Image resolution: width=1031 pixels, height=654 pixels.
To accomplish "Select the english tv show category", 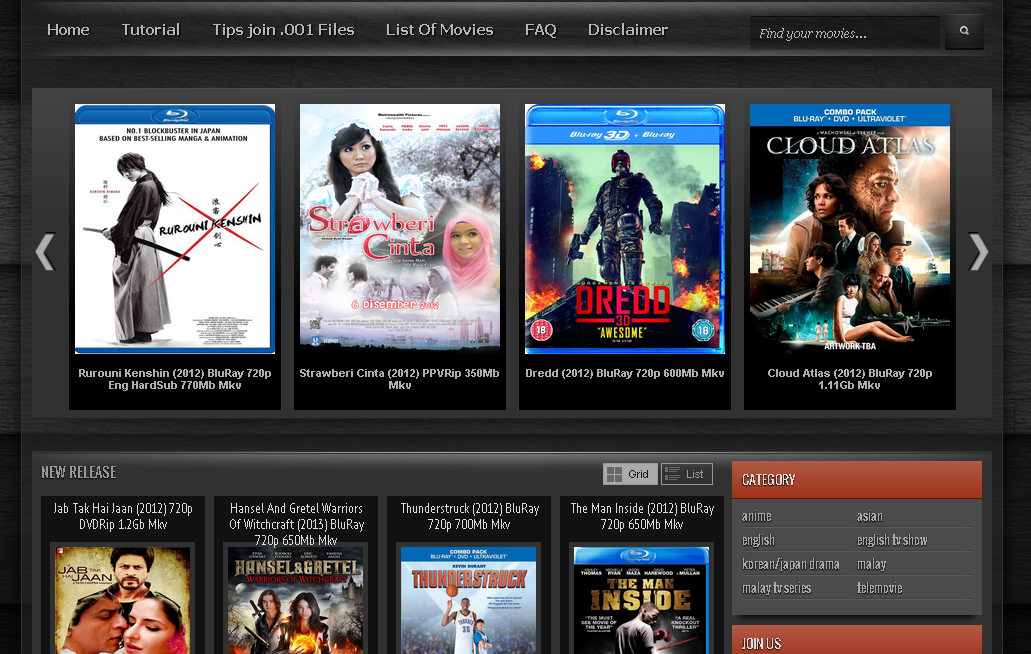I will pos(892,540).
